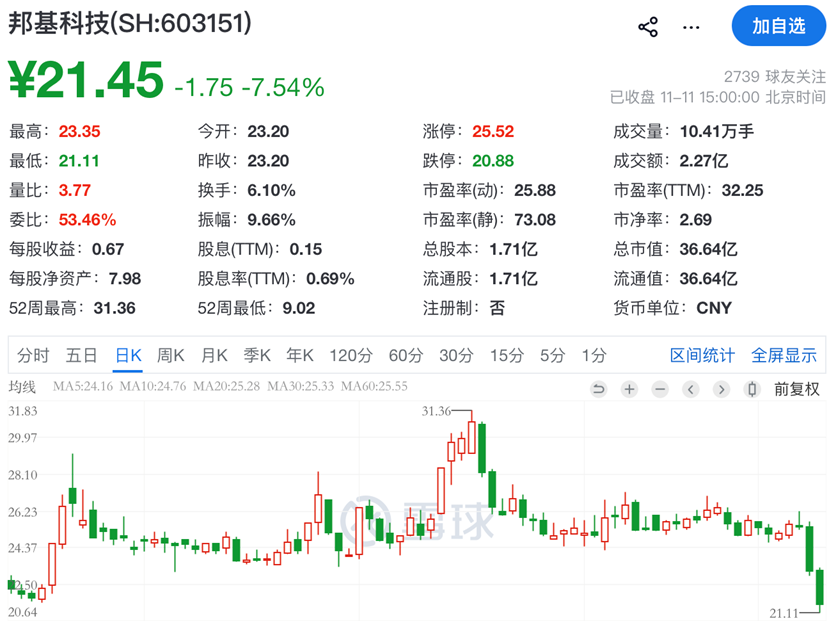Screen dimensions: 829x621
Task: Open the 前复权 adjustment selector
Action: (799, 389)
